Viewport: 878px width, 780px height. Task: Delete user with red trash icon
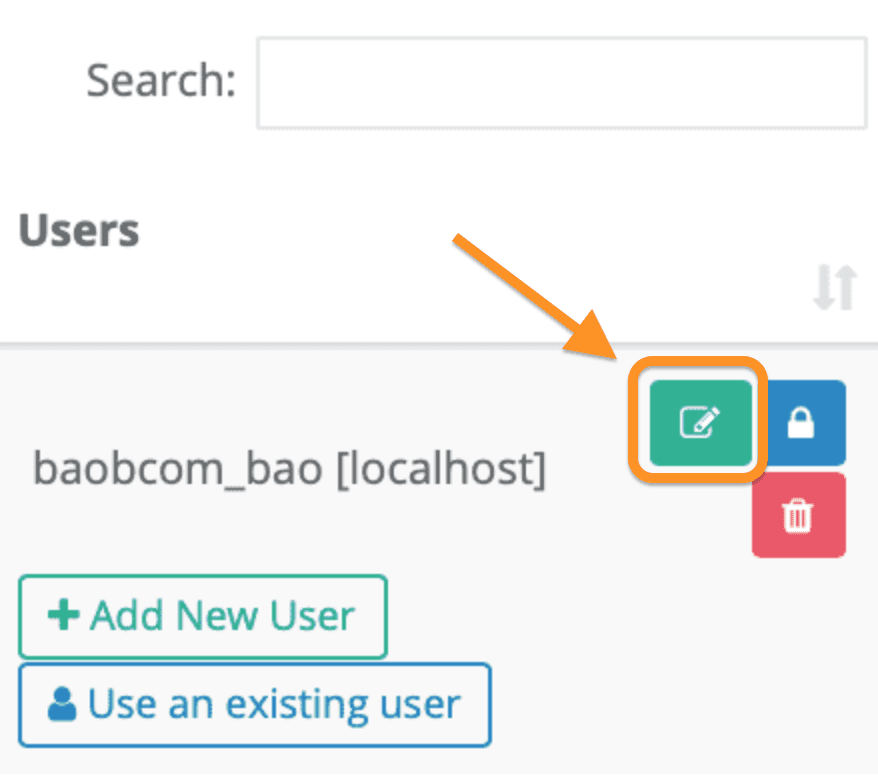click(798, 515)
